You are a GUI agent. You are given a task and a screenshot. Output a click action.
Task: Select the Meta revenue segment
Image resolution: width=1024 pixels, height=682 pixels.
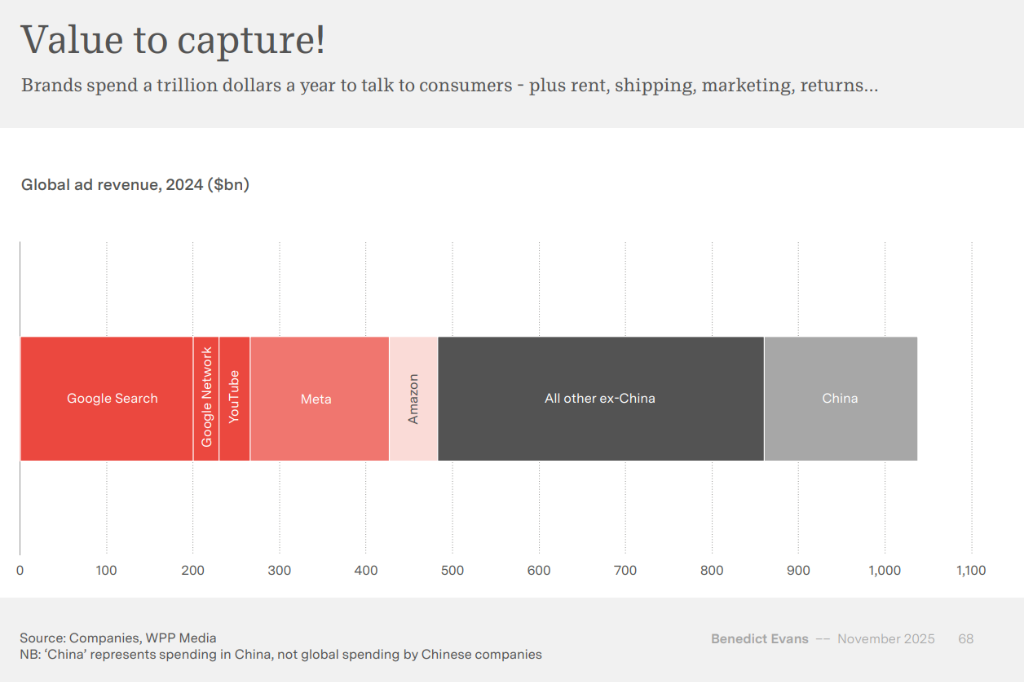pos(318,398)
